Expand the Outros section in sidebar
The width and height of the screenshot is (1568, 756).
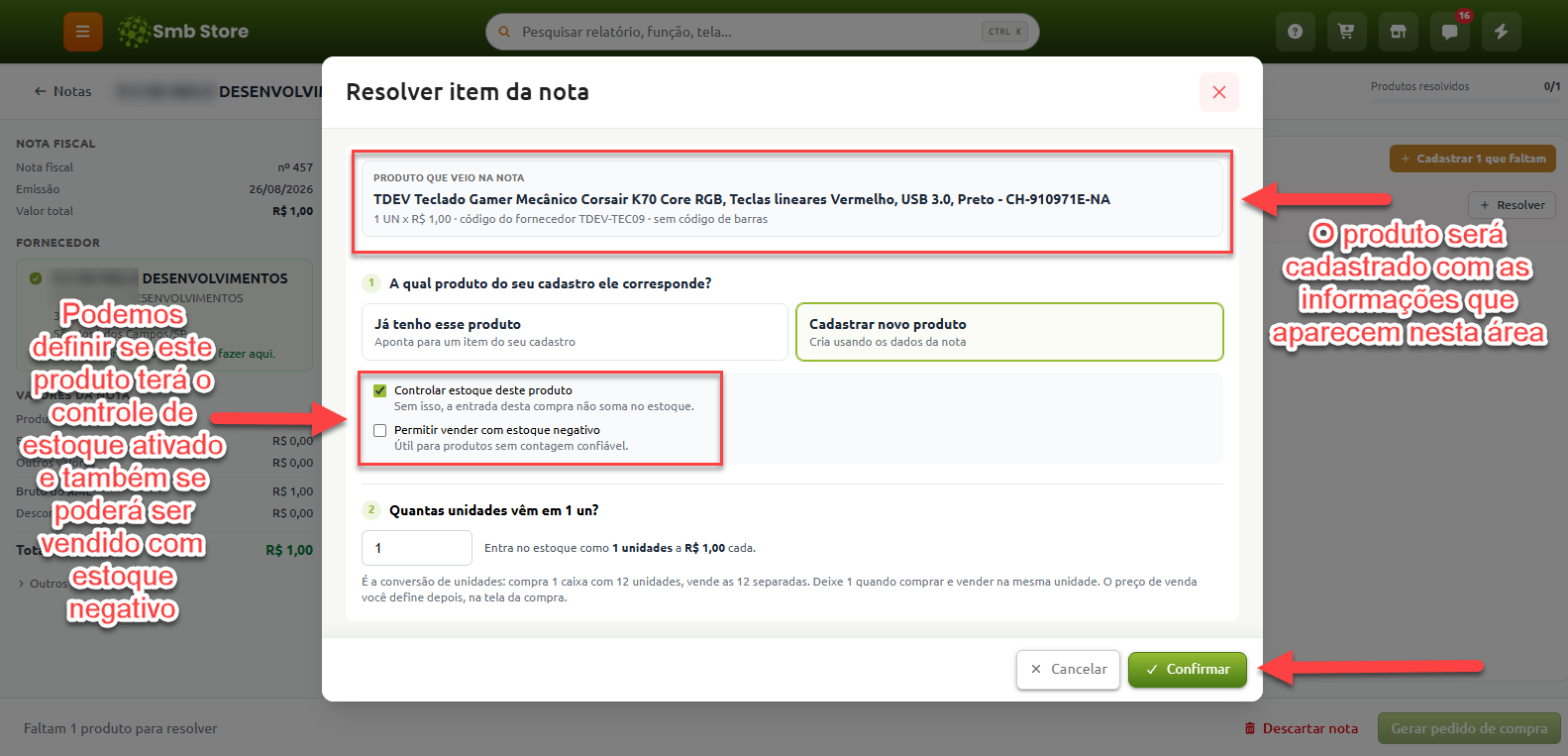coord(44,584)
